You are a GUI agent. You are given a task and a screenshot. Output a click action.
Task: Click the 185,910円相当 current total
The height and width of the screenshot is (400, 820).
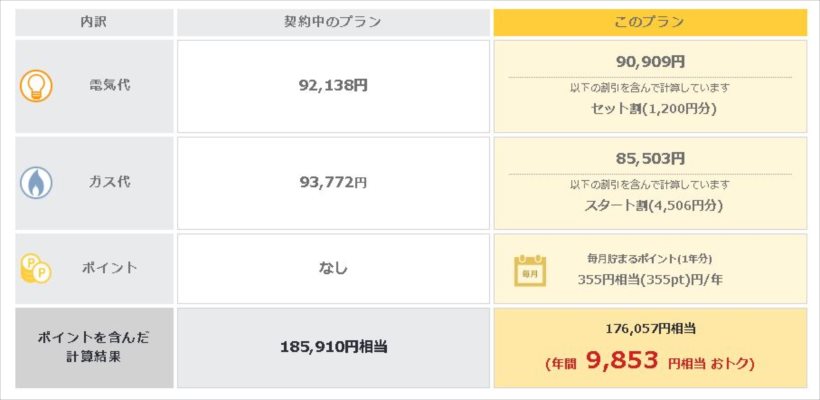point(333,346)
